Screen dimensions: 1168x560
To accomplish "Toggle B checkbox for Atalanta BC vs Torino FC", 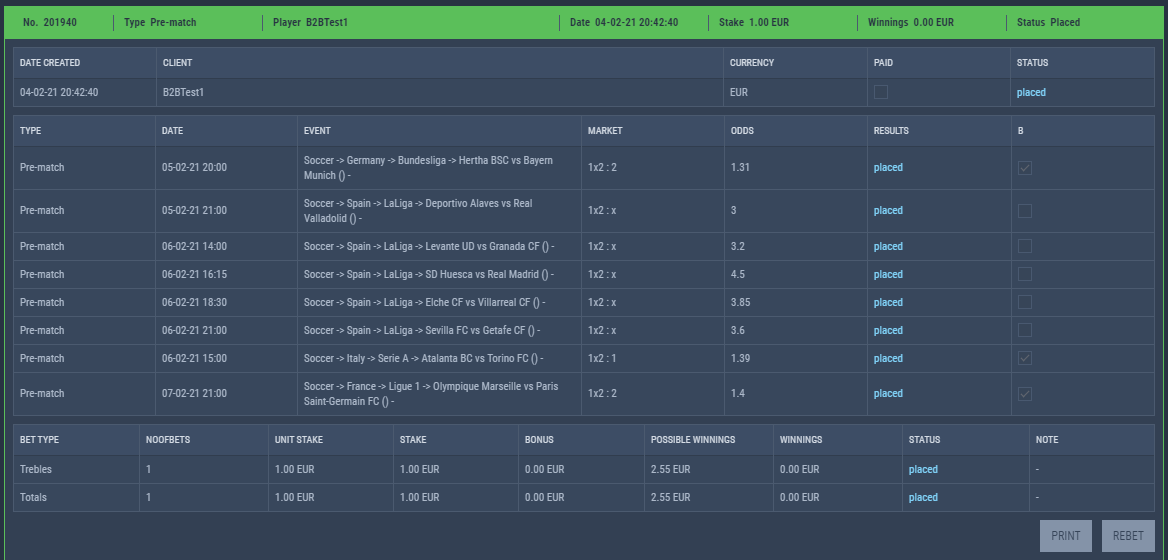I will point(1025,359).
